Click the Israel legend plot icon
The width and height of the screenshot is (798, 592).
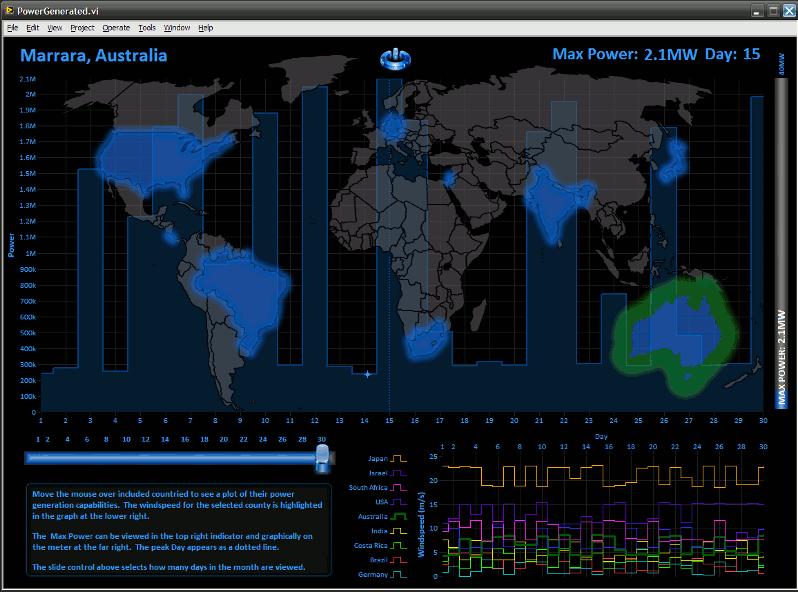pos(398,473)
